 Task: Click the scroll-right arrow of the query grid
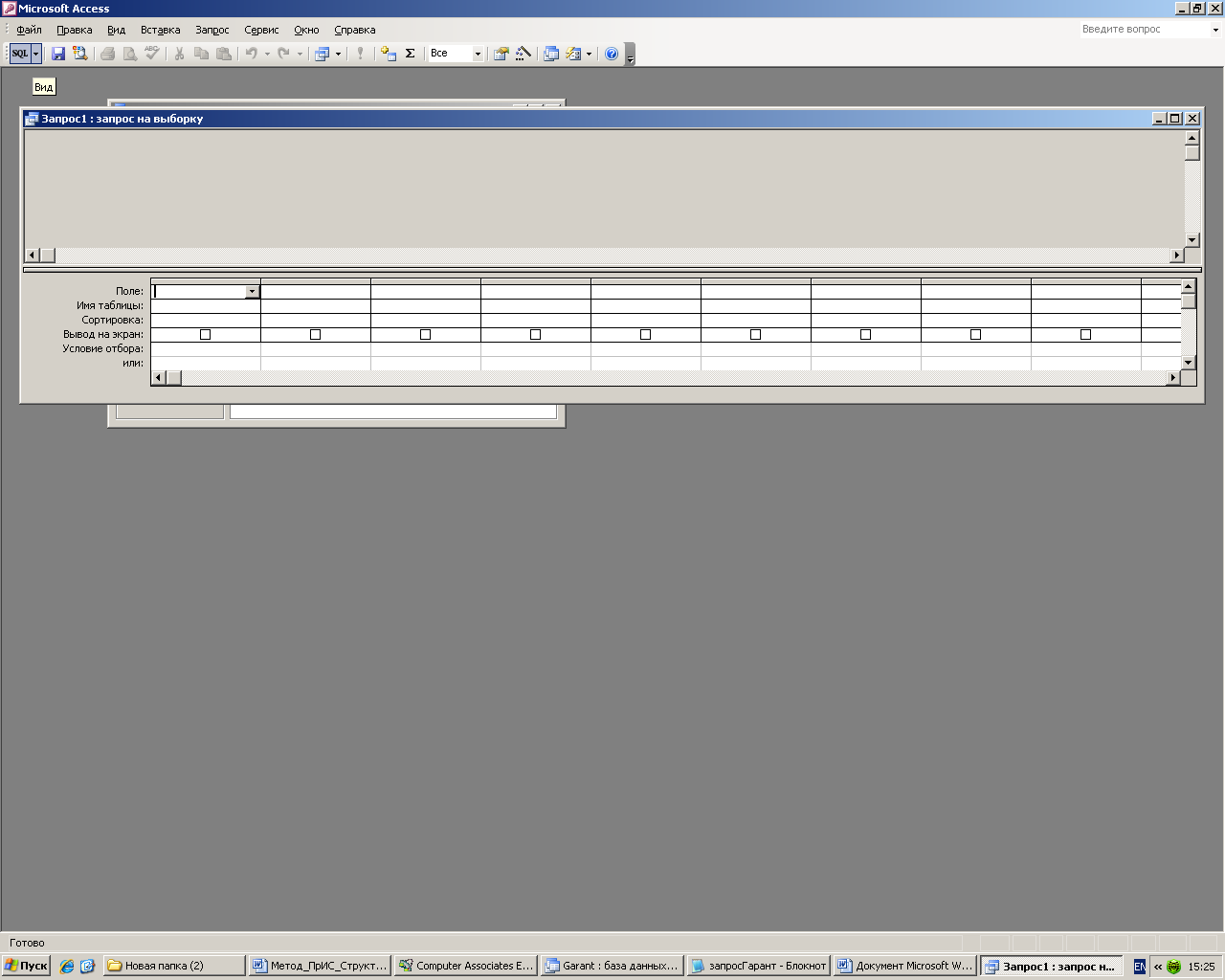1172,378
